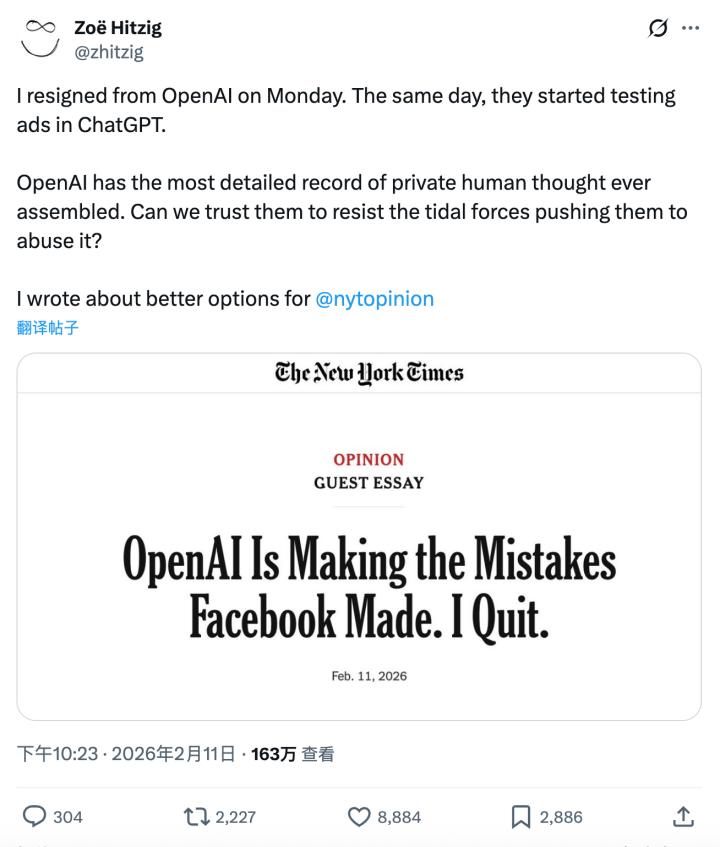Click the 8,884 likes count
The height and width of the screenshot is (847, 720).
[399, 817]
